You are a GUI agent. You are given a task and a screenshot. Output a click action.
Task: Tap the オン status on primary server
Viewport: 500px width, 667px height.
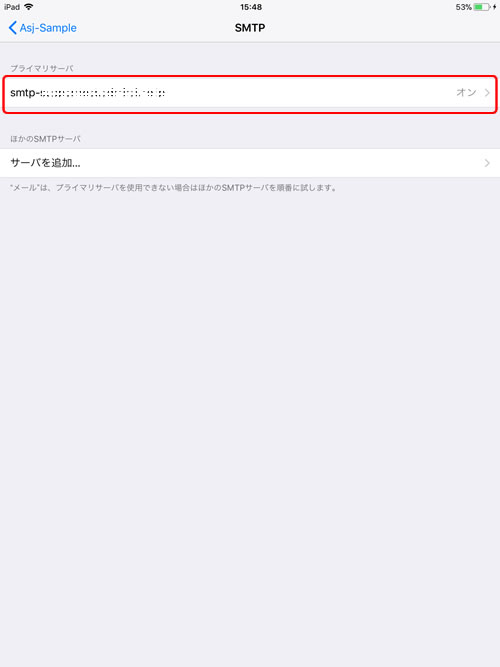point(466,93)
